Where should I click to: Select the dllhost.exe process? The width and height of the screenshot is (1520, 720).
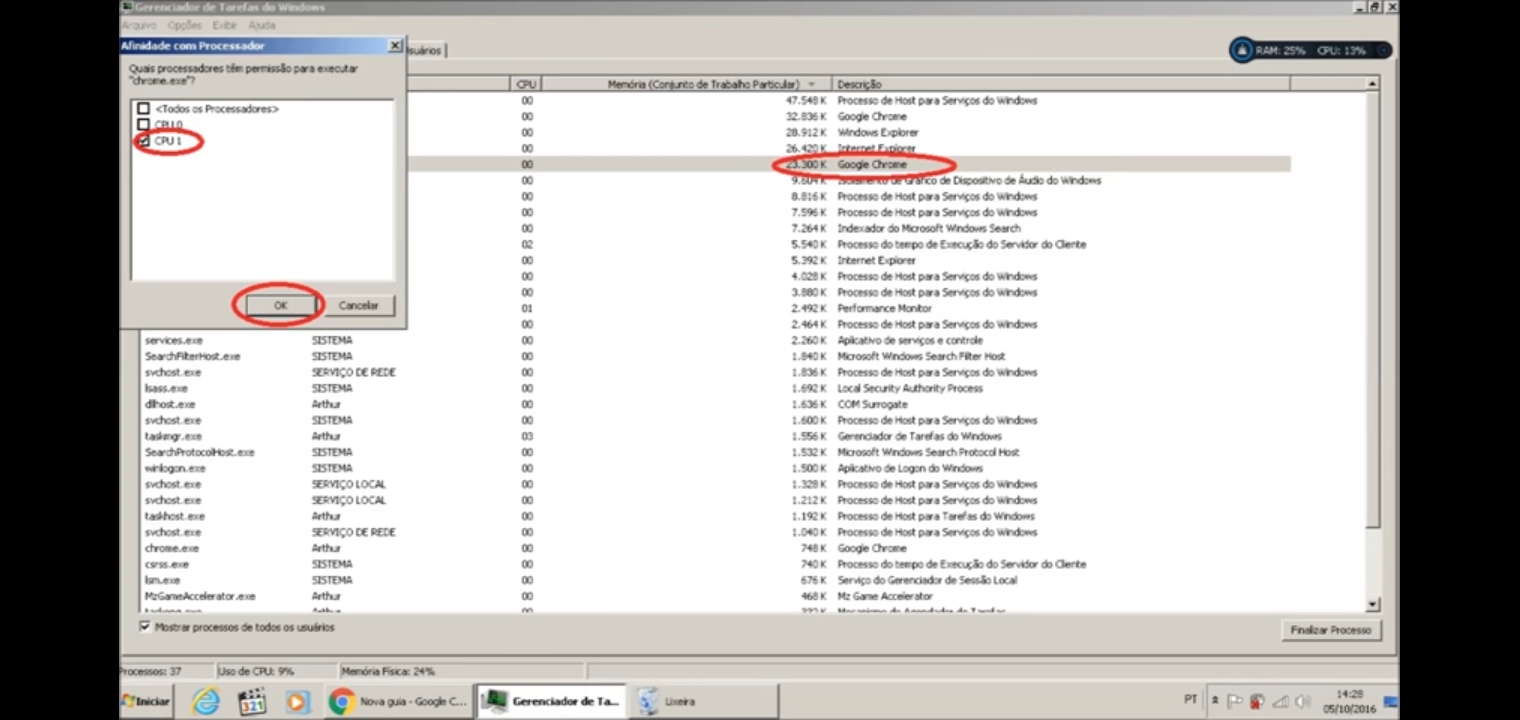(169, 404)
